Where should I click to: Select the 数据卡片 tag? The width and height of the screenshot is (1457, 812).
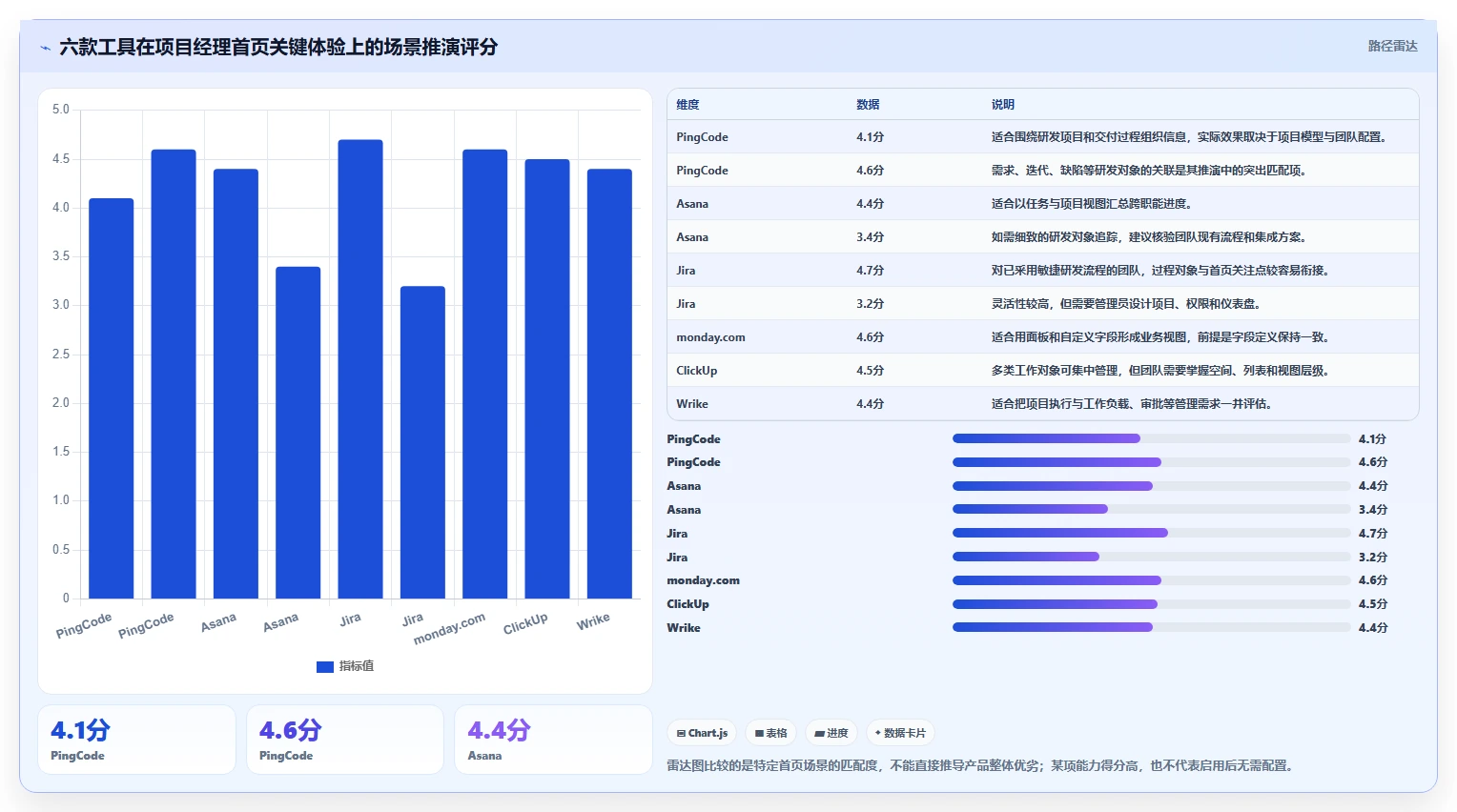900,733
